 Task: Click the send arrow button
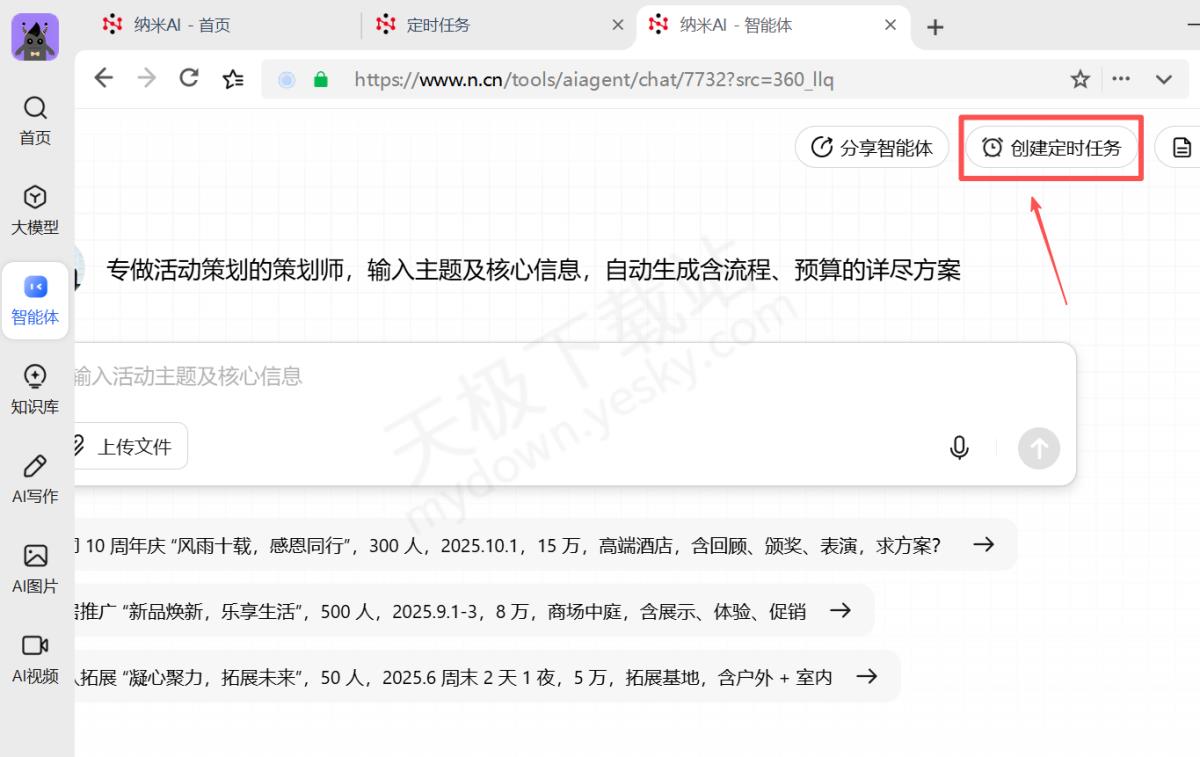click(1038, 449)
